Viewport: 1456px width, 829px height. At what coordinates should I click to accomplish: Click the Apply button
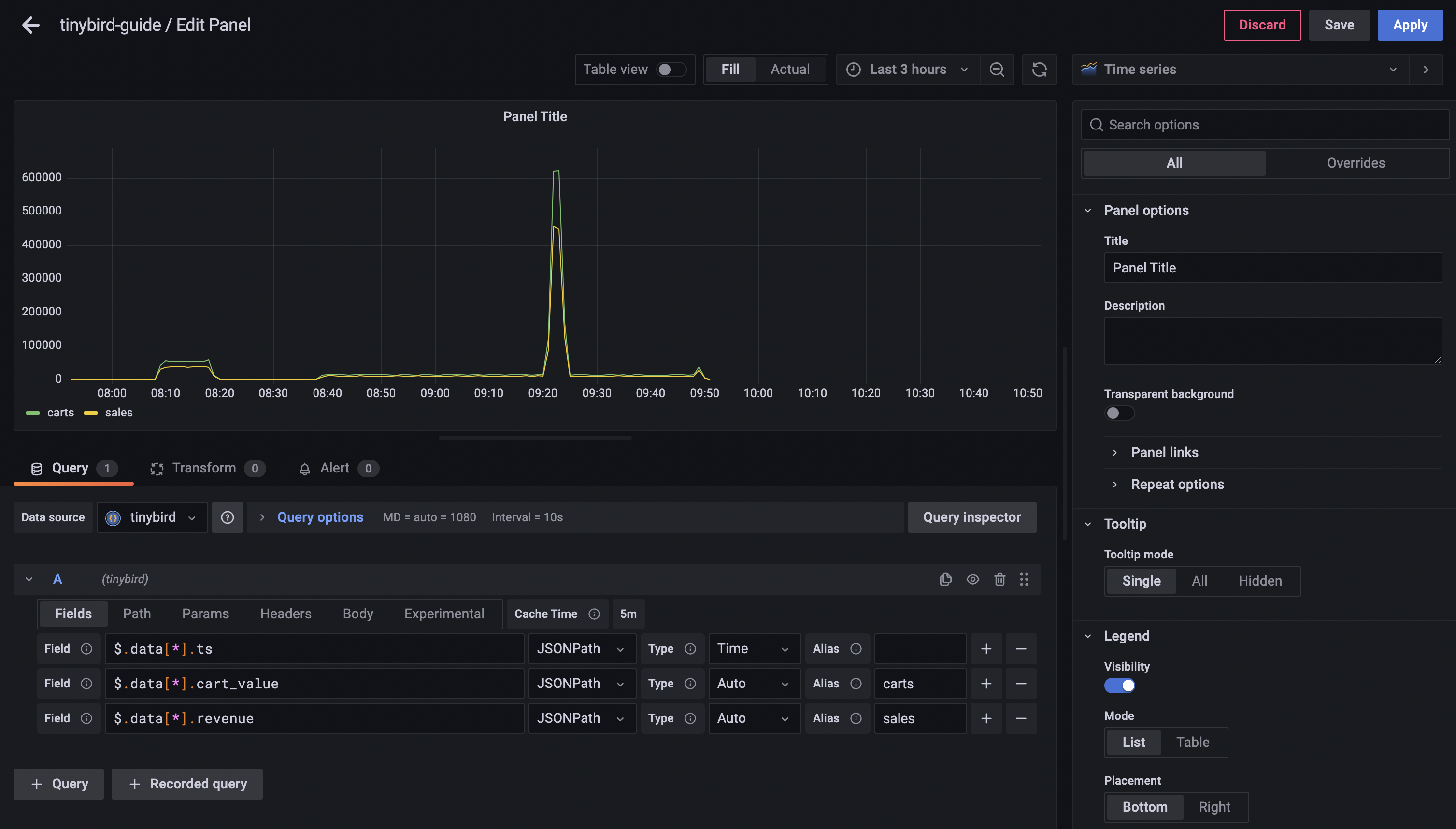click(x=1410, y=25)
